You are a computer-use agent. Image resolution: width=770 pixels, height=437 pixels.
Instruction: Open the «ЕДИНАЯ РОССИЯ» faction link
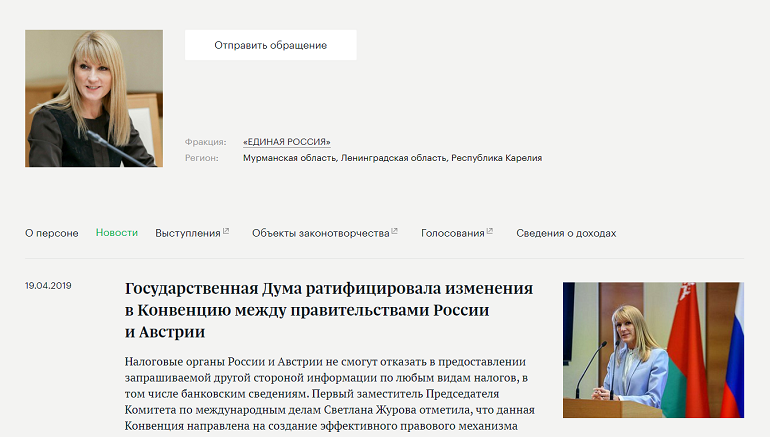coord(286,142)
